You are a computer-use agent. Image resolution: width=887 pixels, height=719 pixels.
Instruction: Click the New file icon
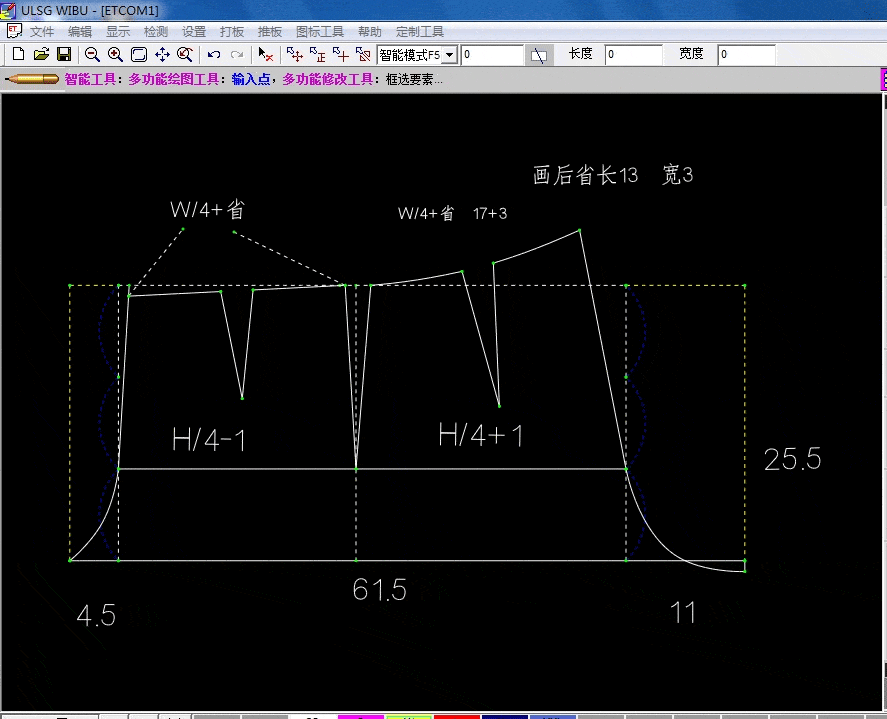[x=17, y=54]
